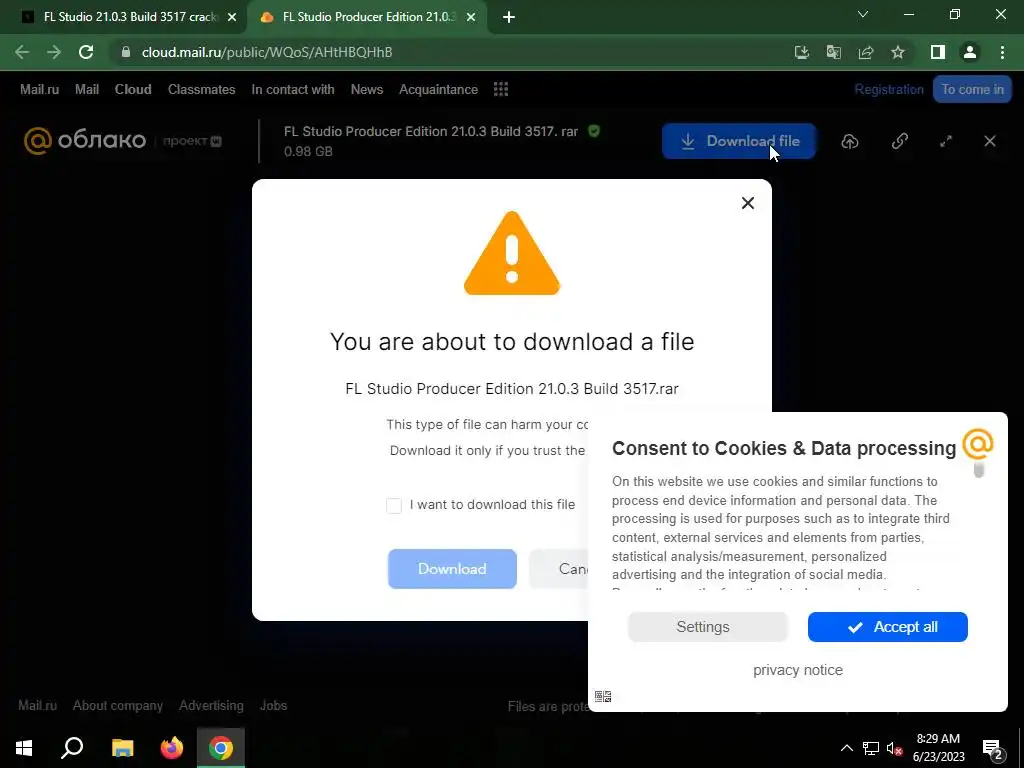Reload the current page
The width and height of the screenshot is (1024, 768).
click(x=86, y=52)
